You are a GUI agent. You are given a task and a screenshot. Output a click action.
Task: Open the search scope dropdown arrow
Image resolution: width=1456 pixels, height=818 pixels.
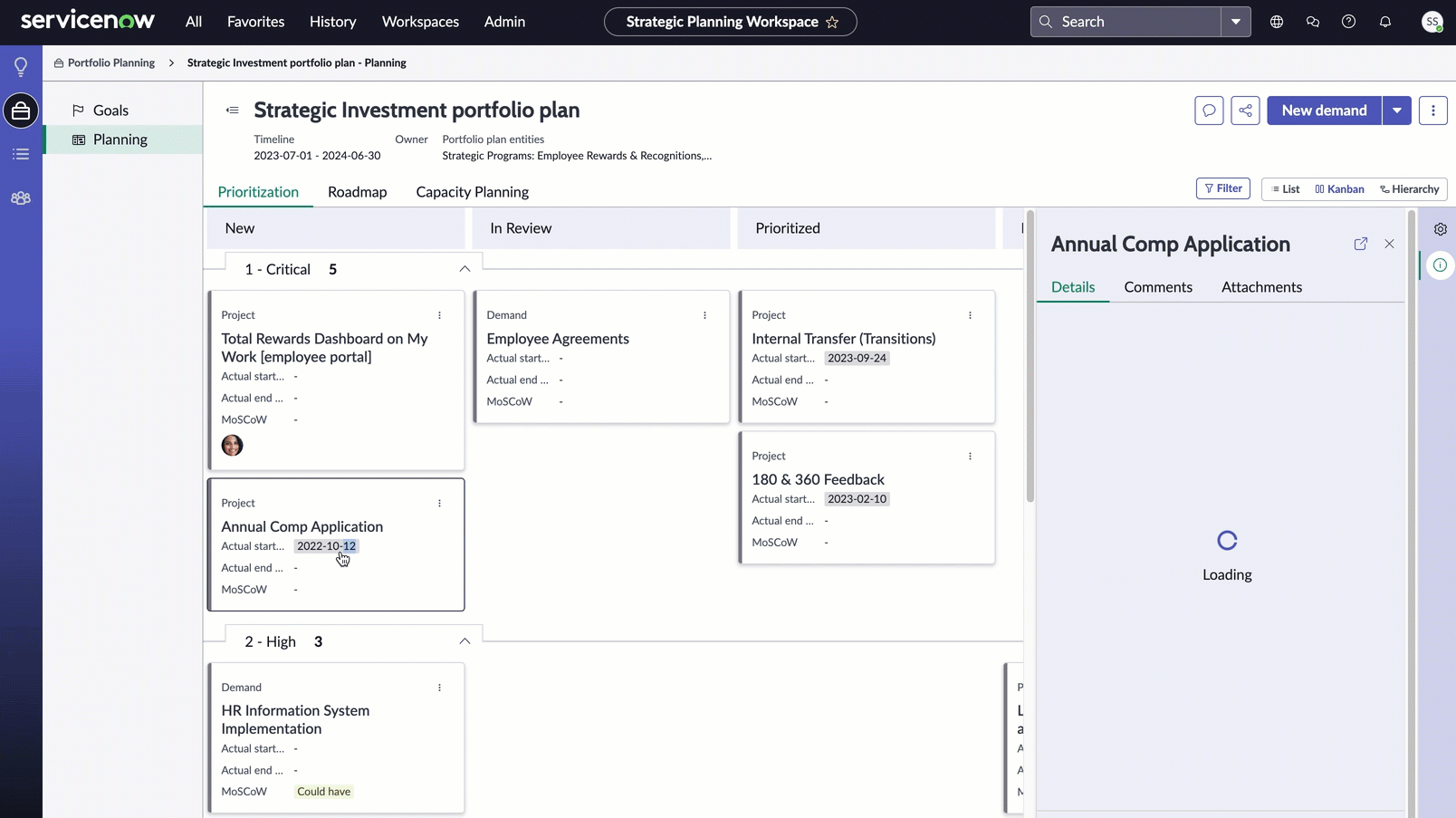click(1236, 22)
